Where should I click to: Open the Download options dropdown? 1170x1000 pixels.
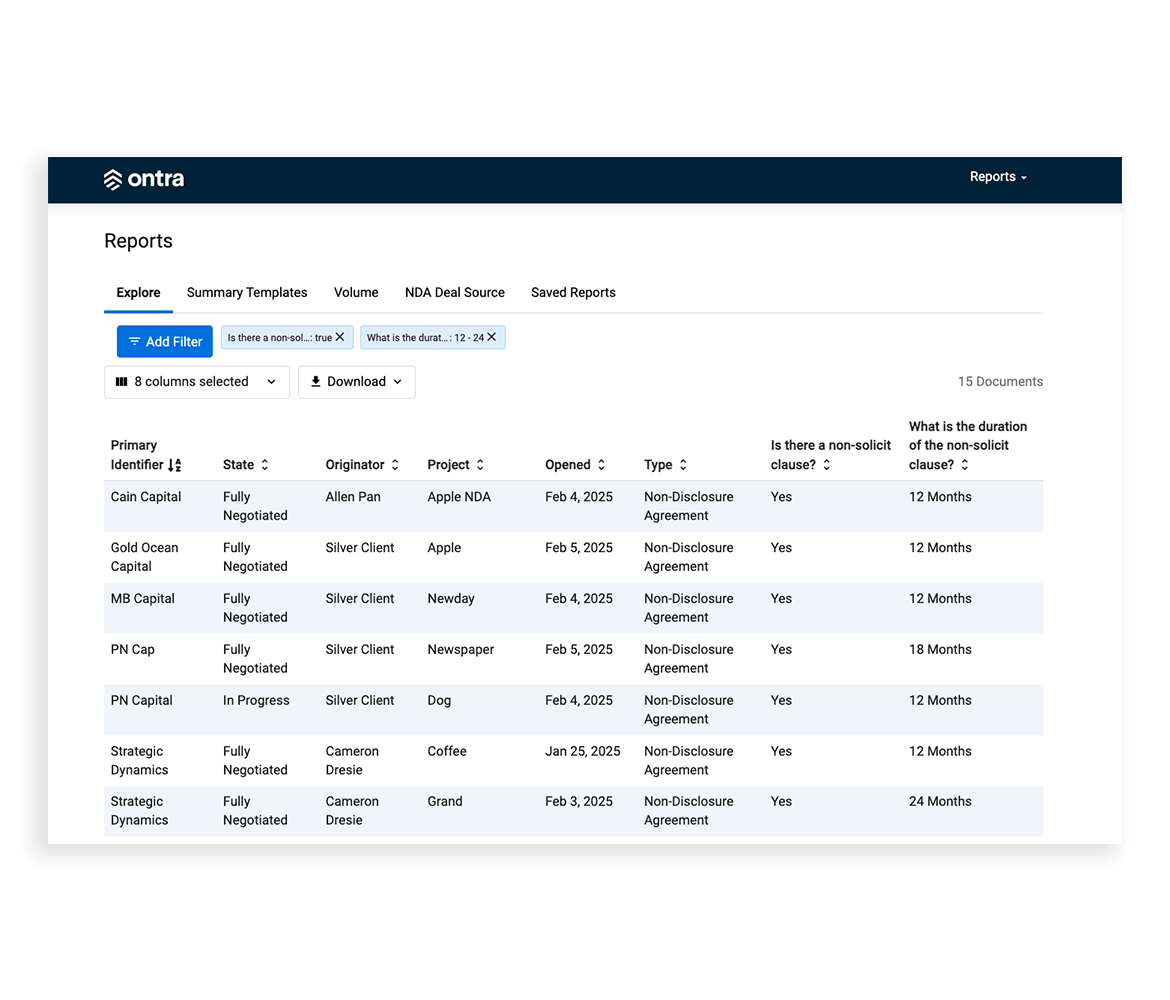[356, 381]
